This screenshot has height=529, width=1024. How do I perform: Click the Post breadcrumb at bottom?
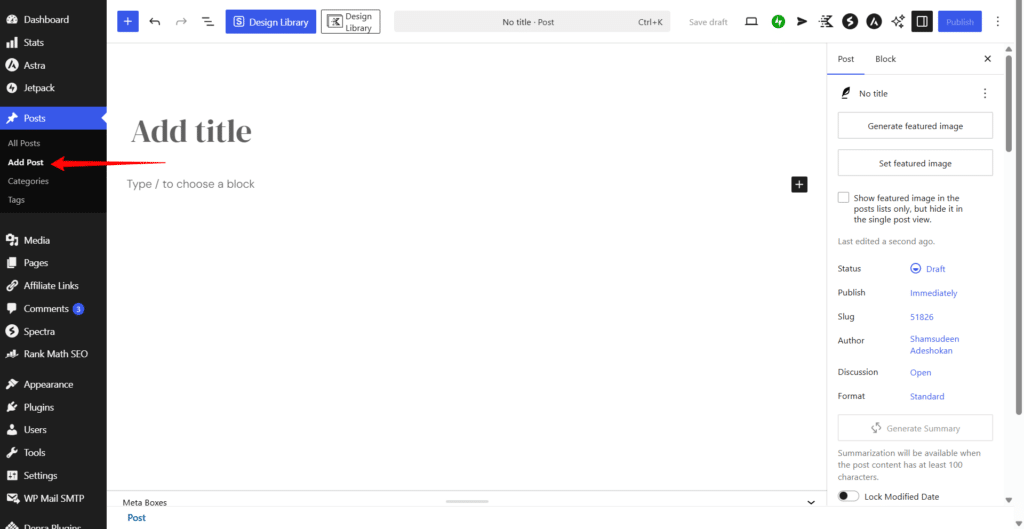coord(136,517)
